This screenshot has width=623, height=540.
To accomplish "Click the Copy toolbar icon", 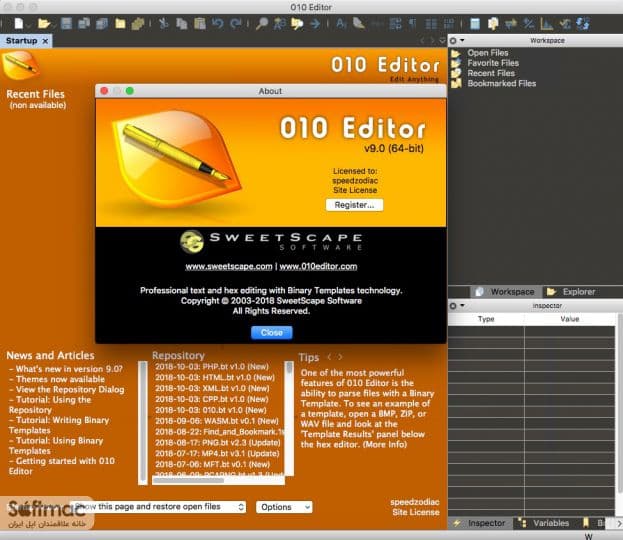I will pos(182,23).
